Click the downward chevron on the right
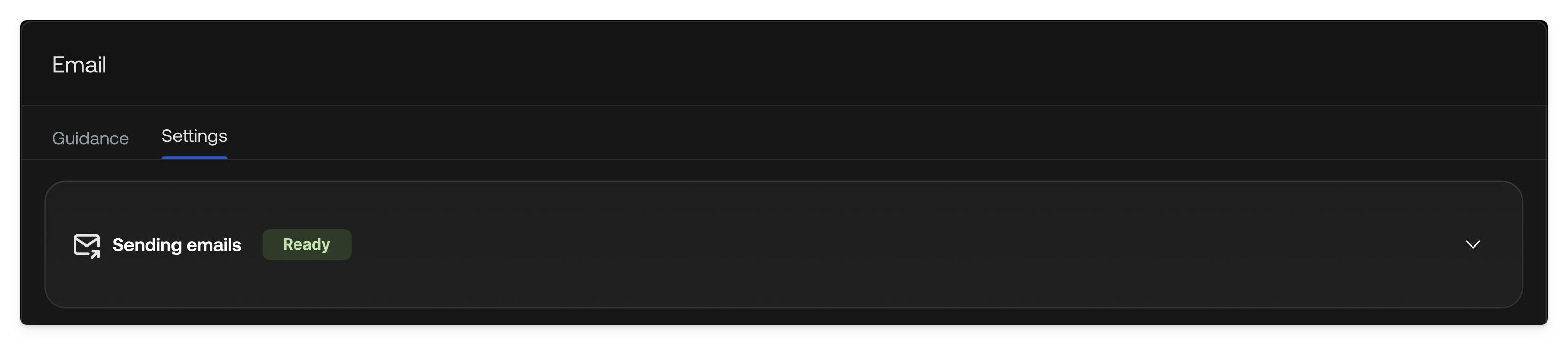 (x=1473, y=245)
